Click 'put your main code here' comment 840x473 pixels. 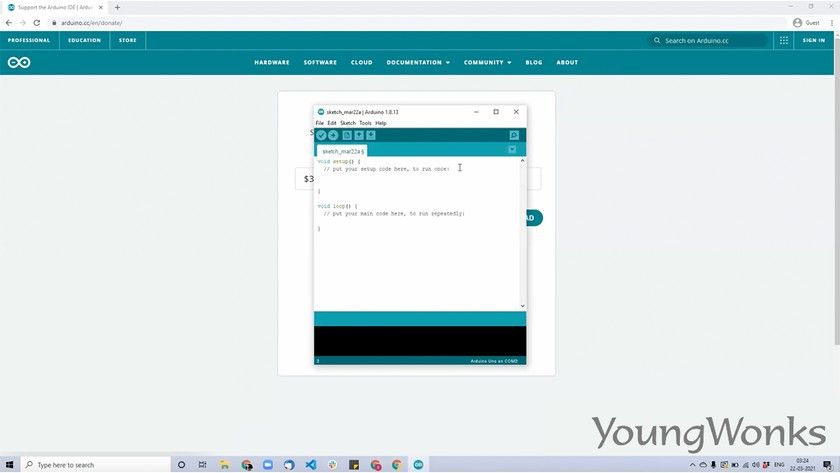tap(394, 214)
